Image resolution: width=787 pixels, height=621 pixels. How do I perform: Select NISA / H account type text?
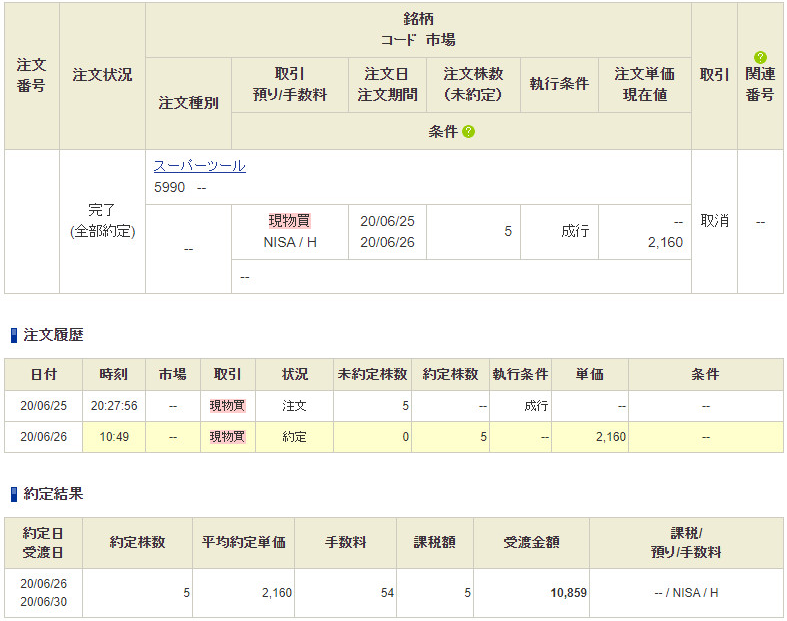coord(290,242)
